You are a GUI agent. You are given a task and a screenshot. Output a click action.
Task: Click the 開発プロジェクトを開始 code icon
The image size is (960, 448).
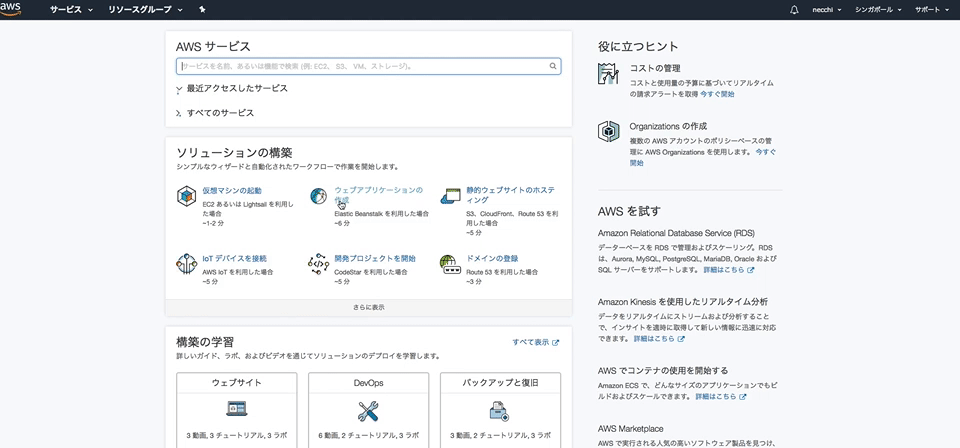tap(318, 264)
